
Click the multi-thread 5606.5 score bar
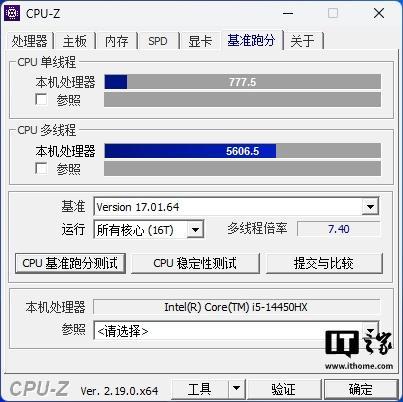coord(242,151)
